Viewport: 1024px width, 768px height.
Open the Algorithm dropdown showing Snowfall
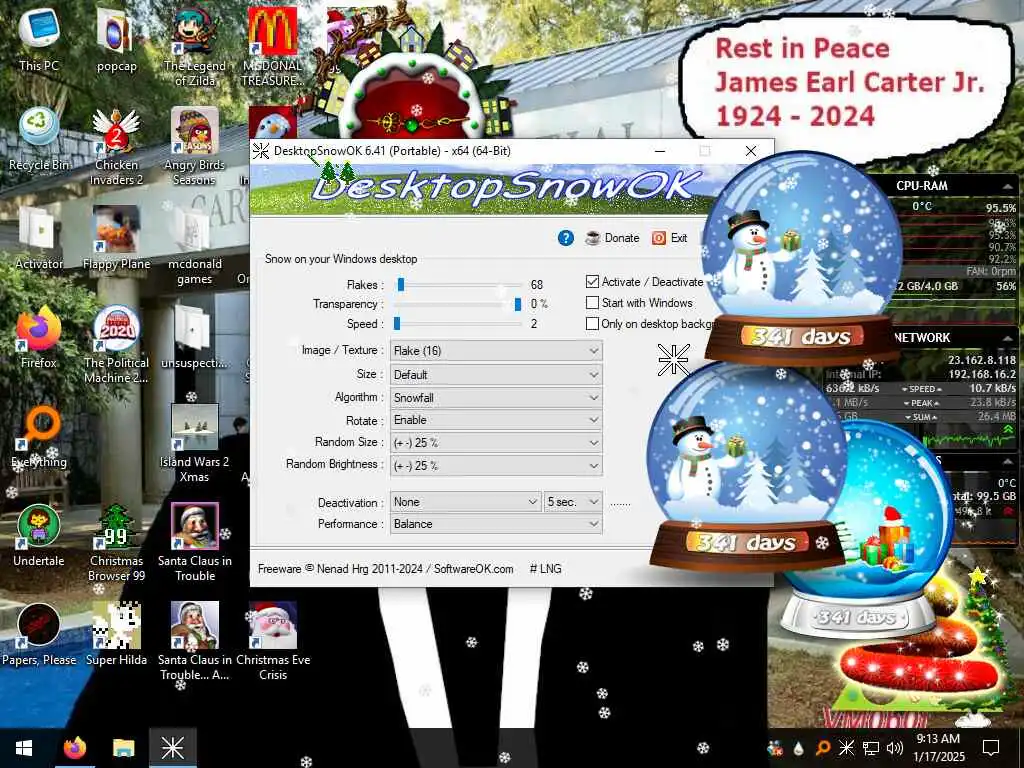496,398
